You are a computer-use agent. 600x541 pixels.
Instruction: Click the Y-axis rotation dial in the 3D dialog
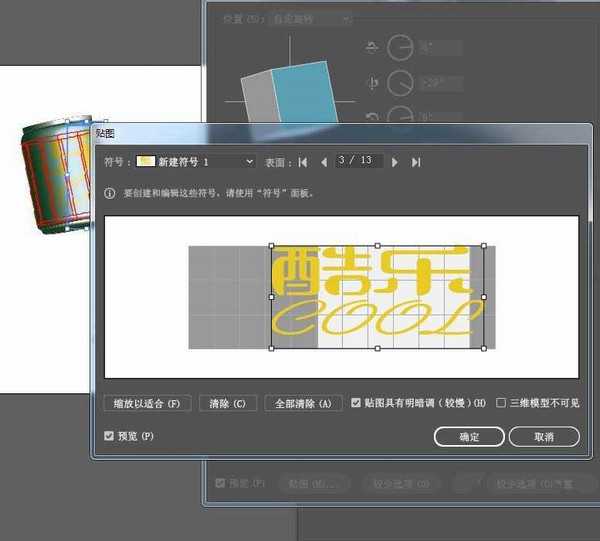[x=400, y=83]
